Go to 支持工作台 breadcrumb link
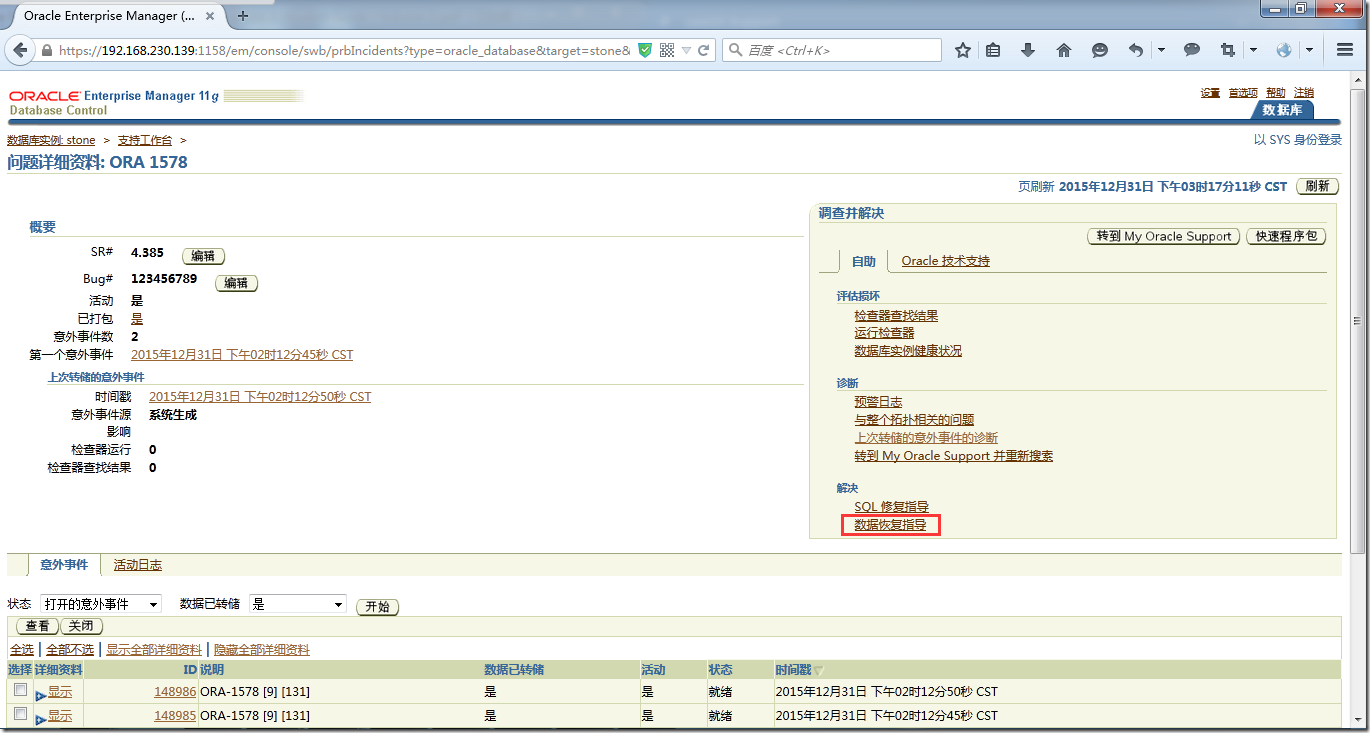1370x733 pixels. (145, 140)
